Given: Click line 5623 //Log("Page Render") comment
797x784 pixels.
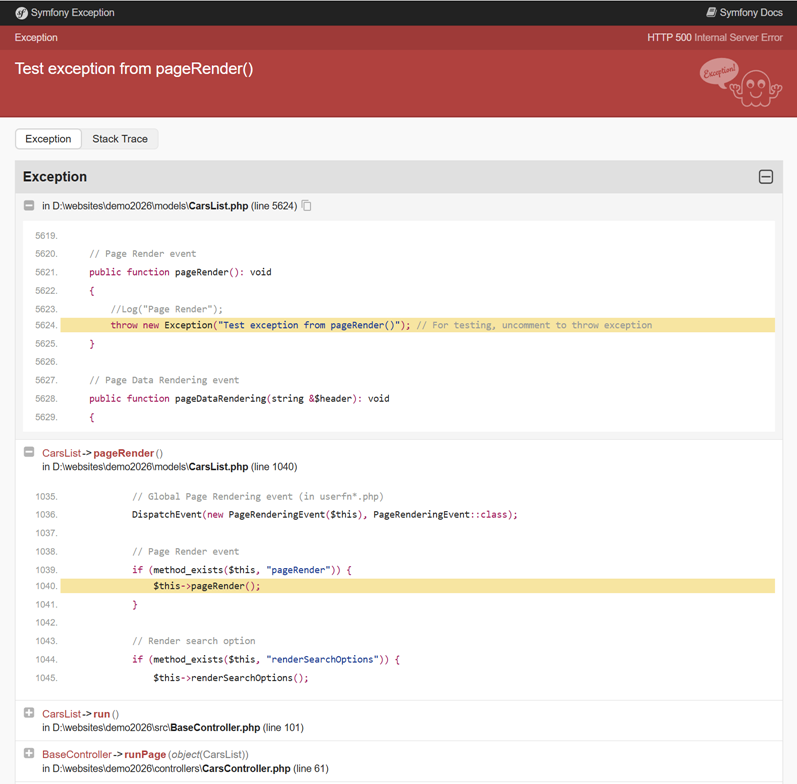Looking at the screenshot, I should [167, 309].
